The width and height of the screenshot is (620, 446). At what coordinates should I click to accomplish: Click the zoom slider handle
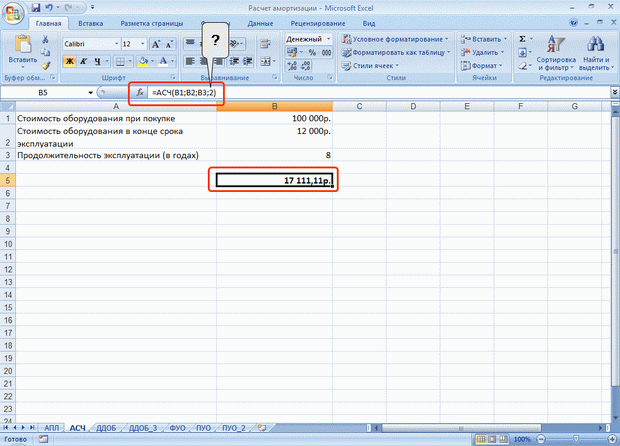click(x=576, y=439)
